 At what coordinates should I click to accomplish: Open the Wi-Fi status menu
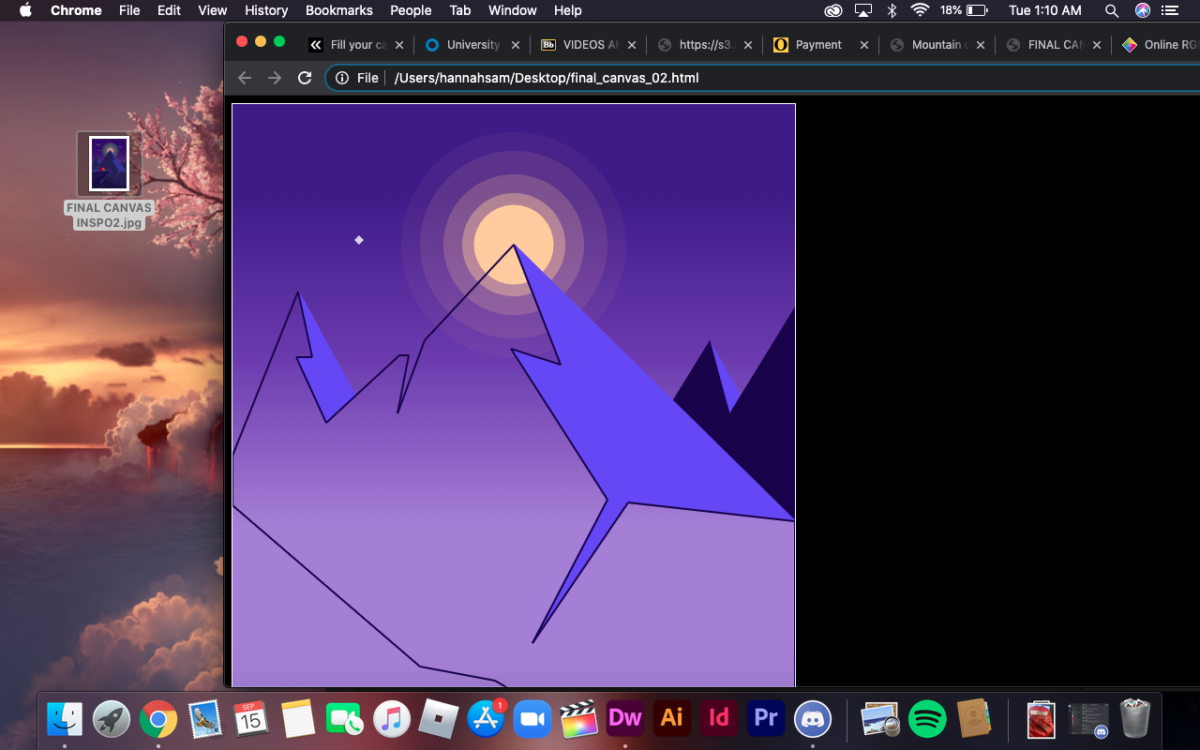pos(919,10)
